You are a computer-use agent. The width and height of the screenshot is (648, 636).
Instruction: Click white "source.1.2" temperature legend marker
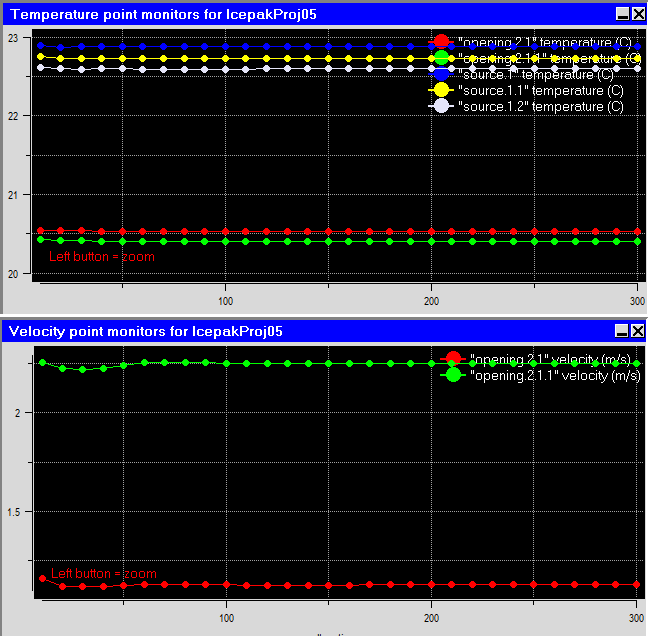point(441,106)
